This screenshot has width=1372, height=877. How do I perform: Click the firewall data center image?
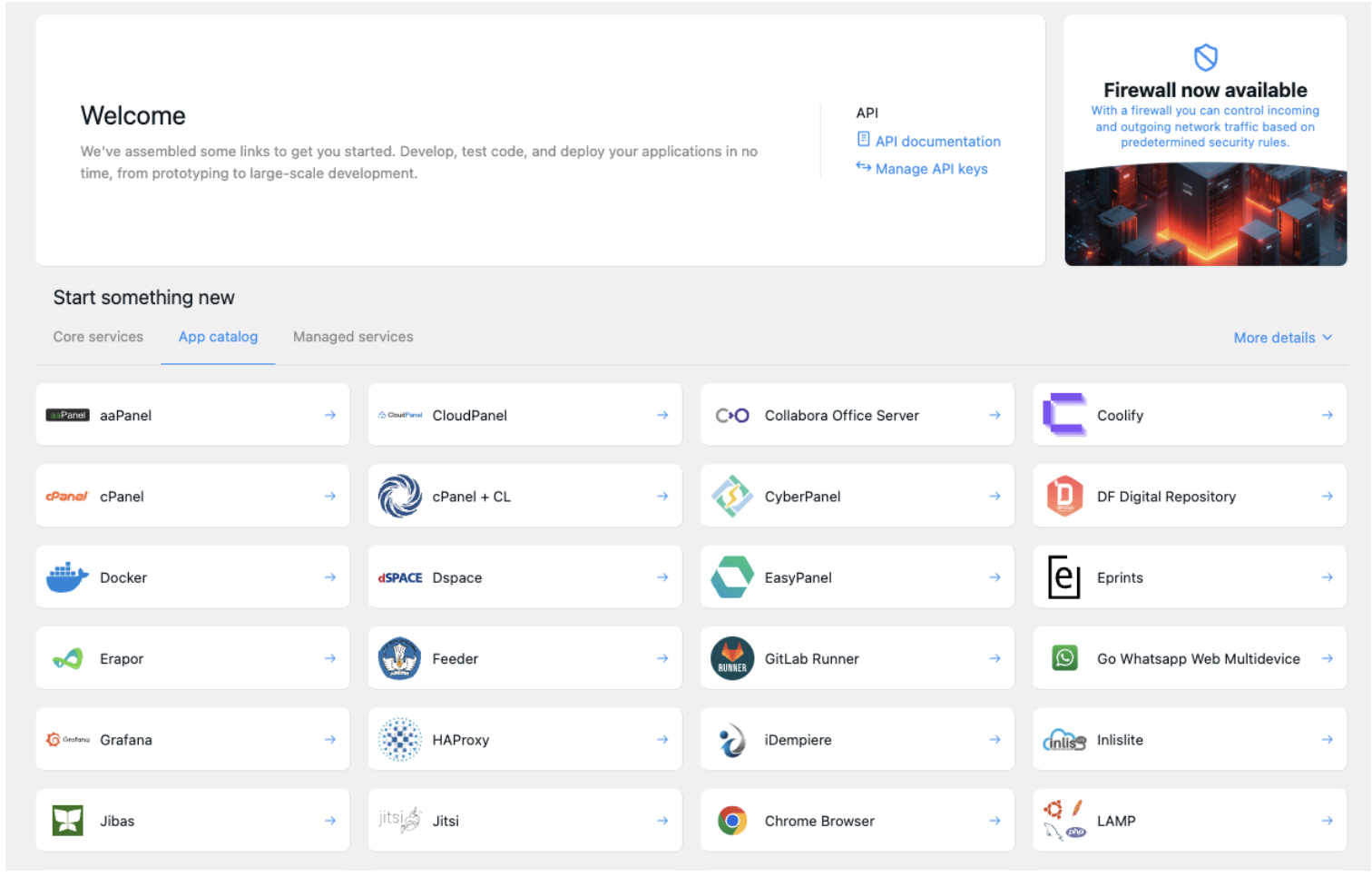(x=1205, y=214)
